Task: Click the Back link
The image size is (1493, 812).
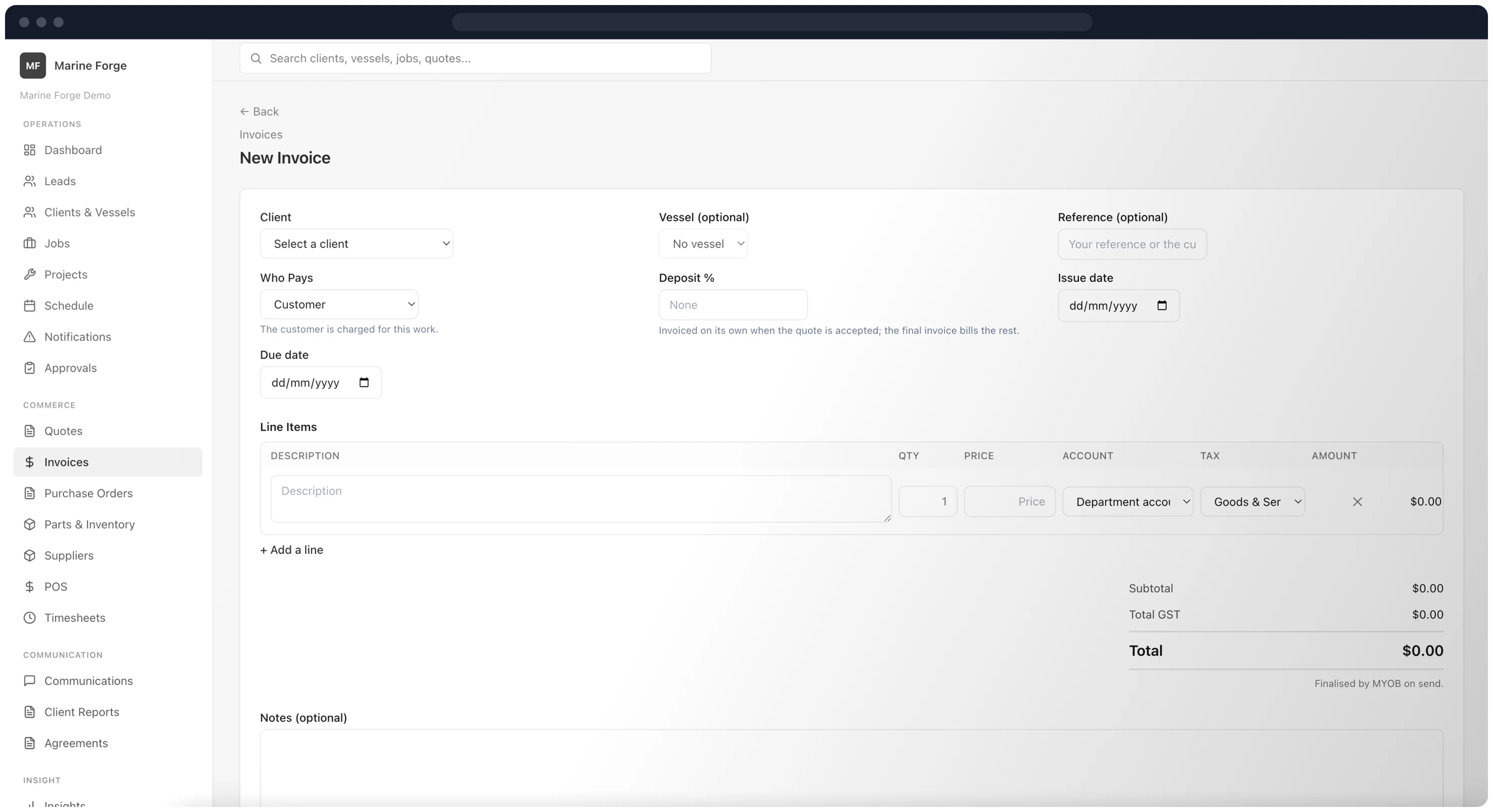Action: click(x=259, y=112)
